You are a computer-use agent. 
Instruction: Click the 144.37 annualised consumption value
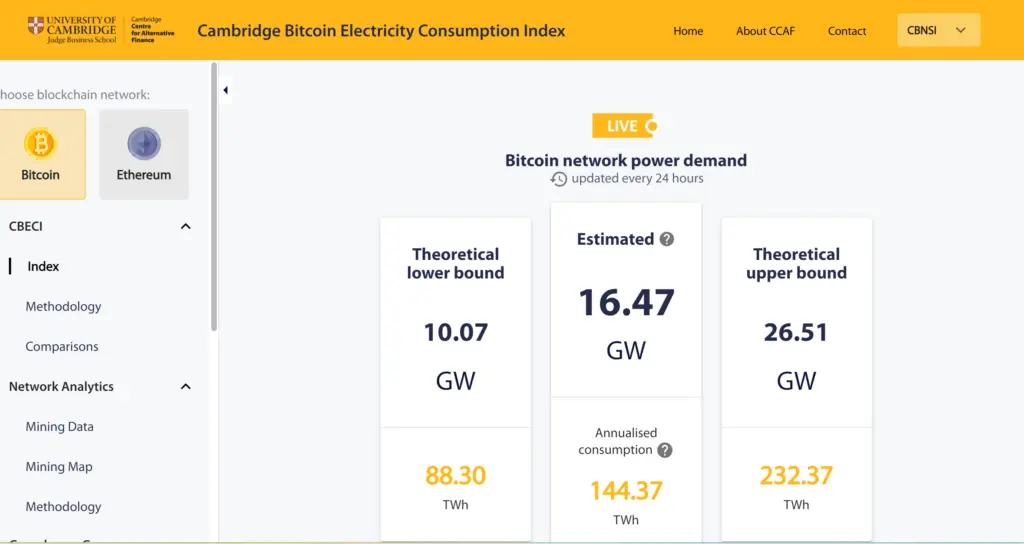pyautogui.click(x=626, y=490)
